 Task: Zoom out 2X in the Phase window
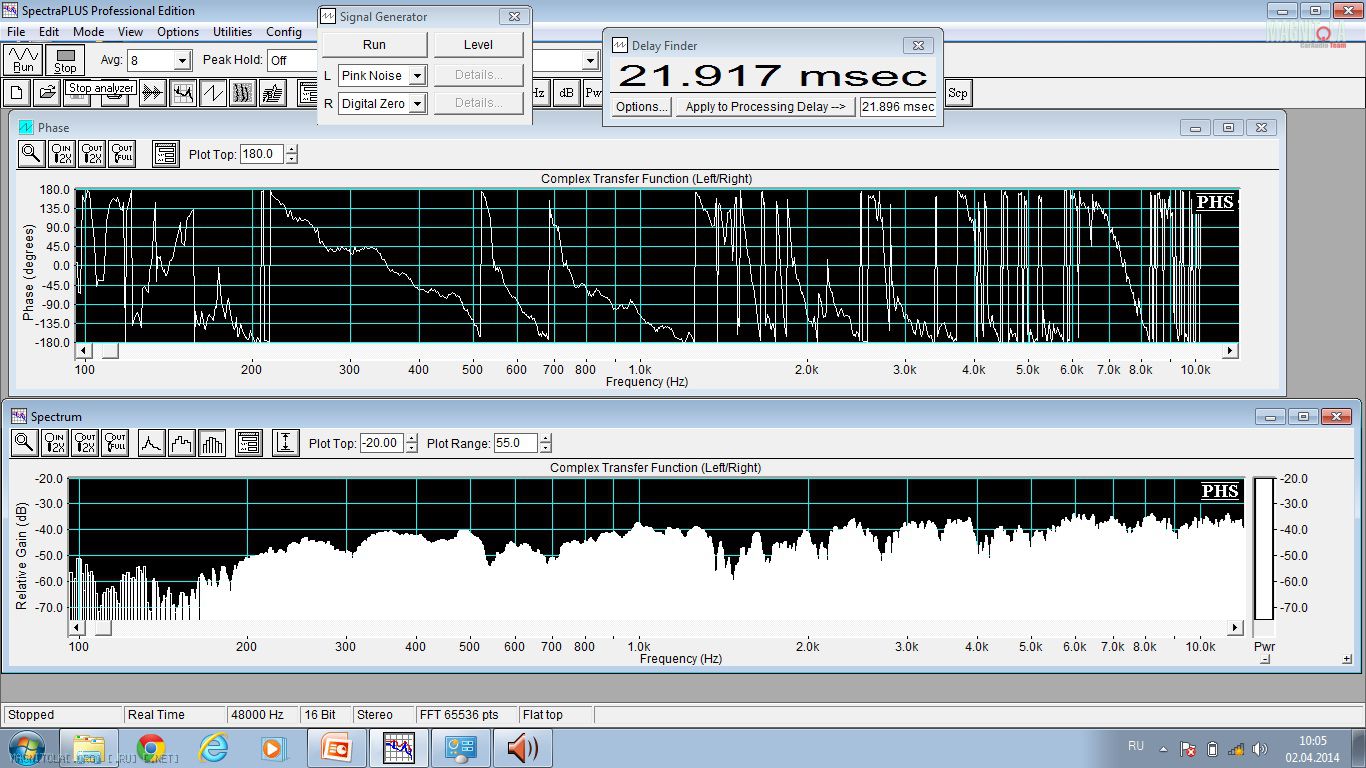91,154
